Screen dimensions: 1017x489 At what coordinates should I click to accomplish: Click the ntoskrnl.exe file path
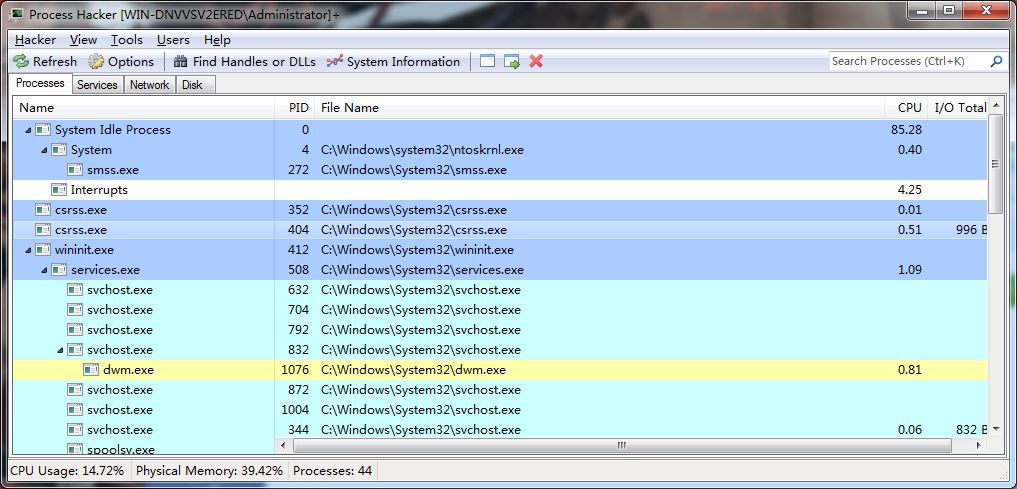click(x=422, y=150)
